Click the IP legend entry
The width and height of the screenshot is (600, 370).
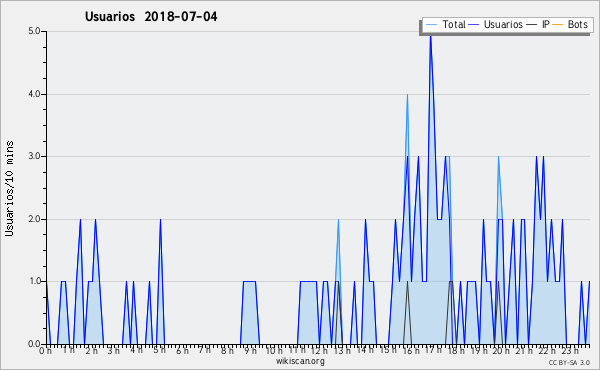[x=538, y=24]
